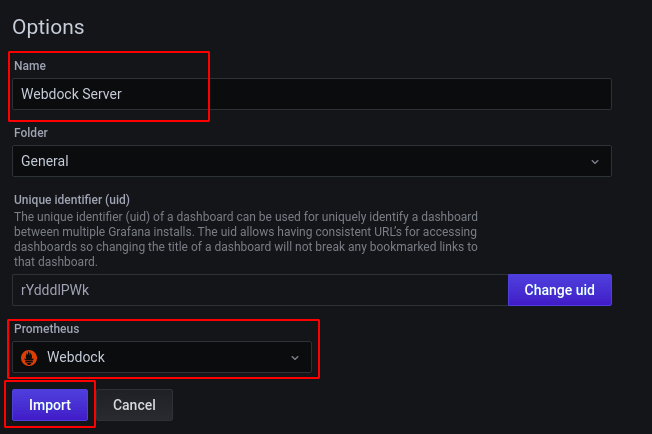
Task: Click the Import button
Action: (x=50, y=405)
